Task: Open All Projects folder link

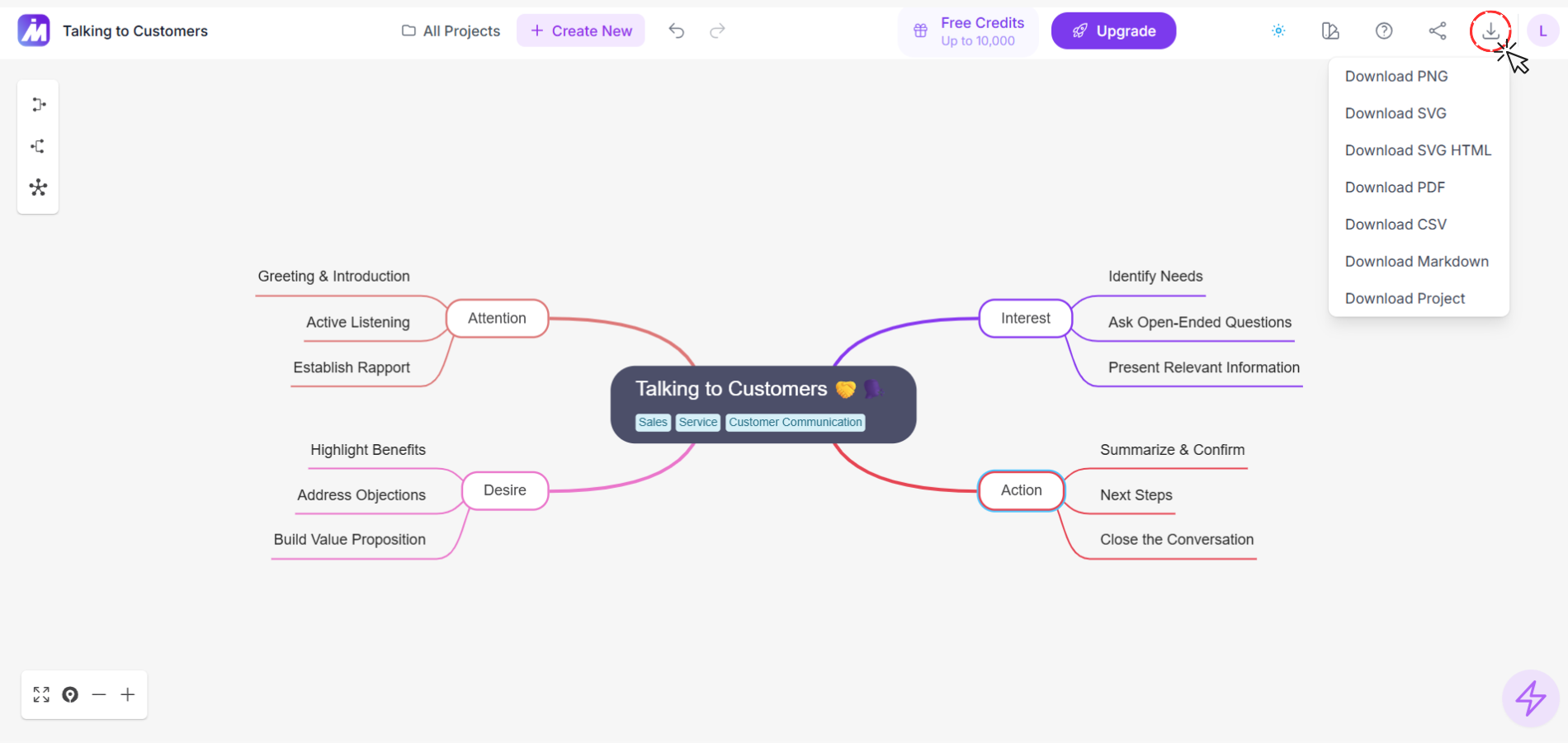Action: click(x=451, y=31)
